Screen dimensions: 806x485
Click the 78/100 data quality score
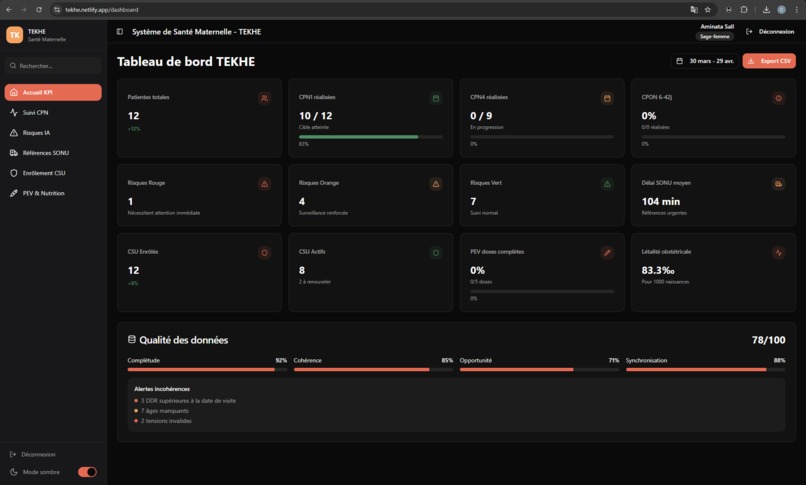pyautogui.click(x=768, y=340)
